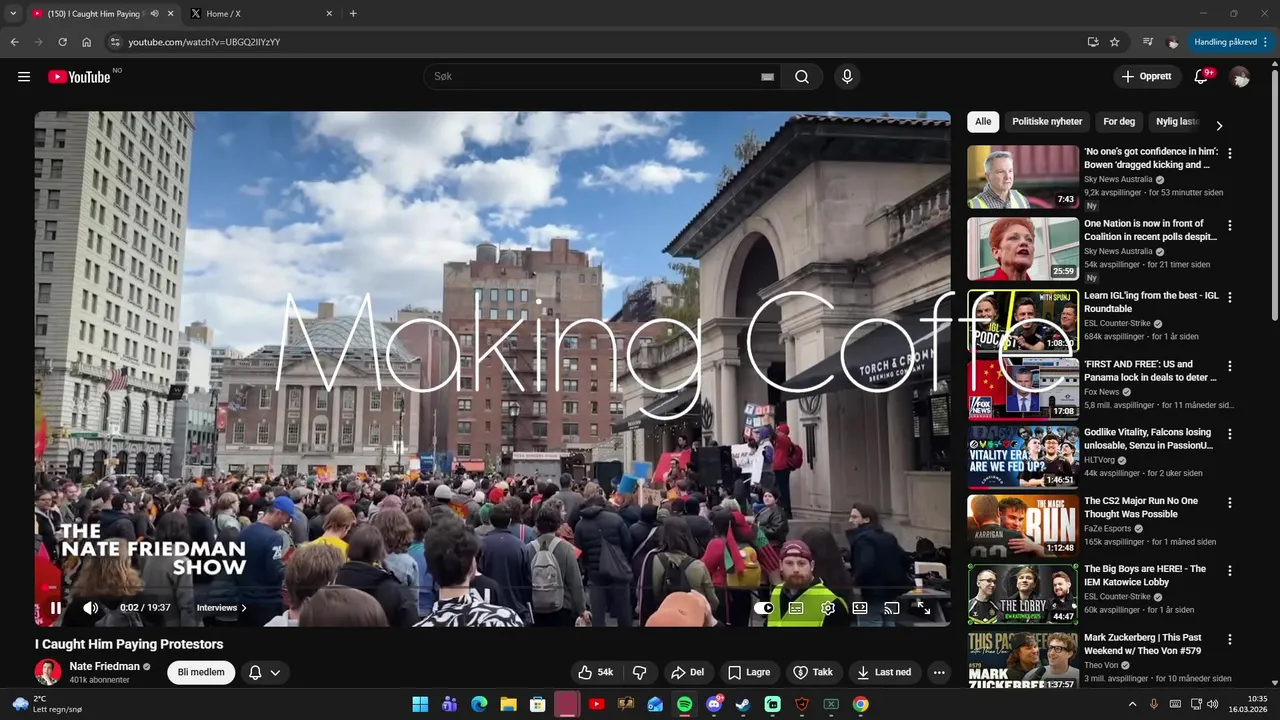Viewport: 1280px width, 720px height.
Task: Open the notifications bell in the header
Action: pos(1202,77)
